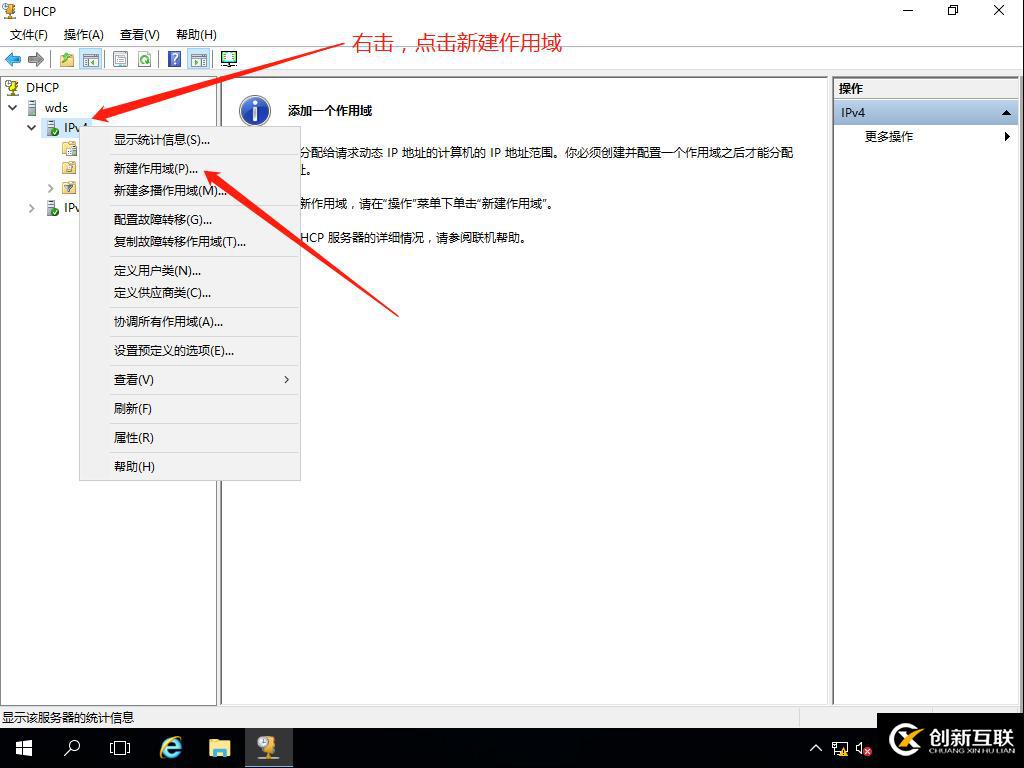1024x768 pixels.
Task: Expand the IPv6 node in the left tree
Action: tap(30, 208)
